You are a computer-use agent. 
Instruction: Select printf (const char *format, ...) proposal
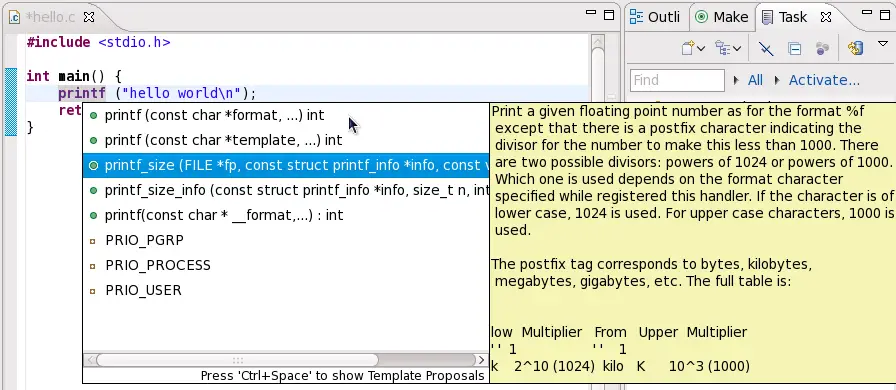tap(286, 116)
